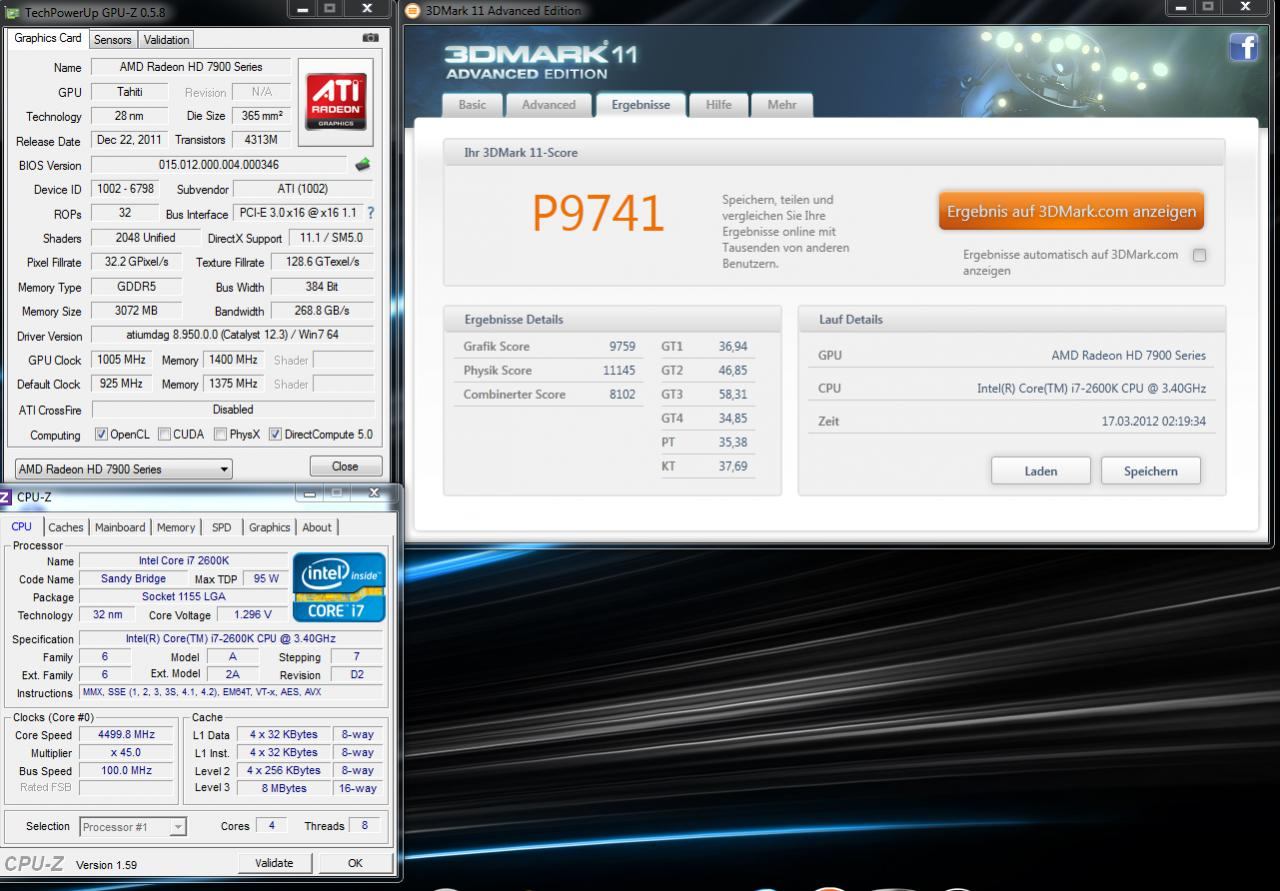Open the Processor #1 selection dropdown
This screenshot has height=891, width=1280.
[132, 827]
